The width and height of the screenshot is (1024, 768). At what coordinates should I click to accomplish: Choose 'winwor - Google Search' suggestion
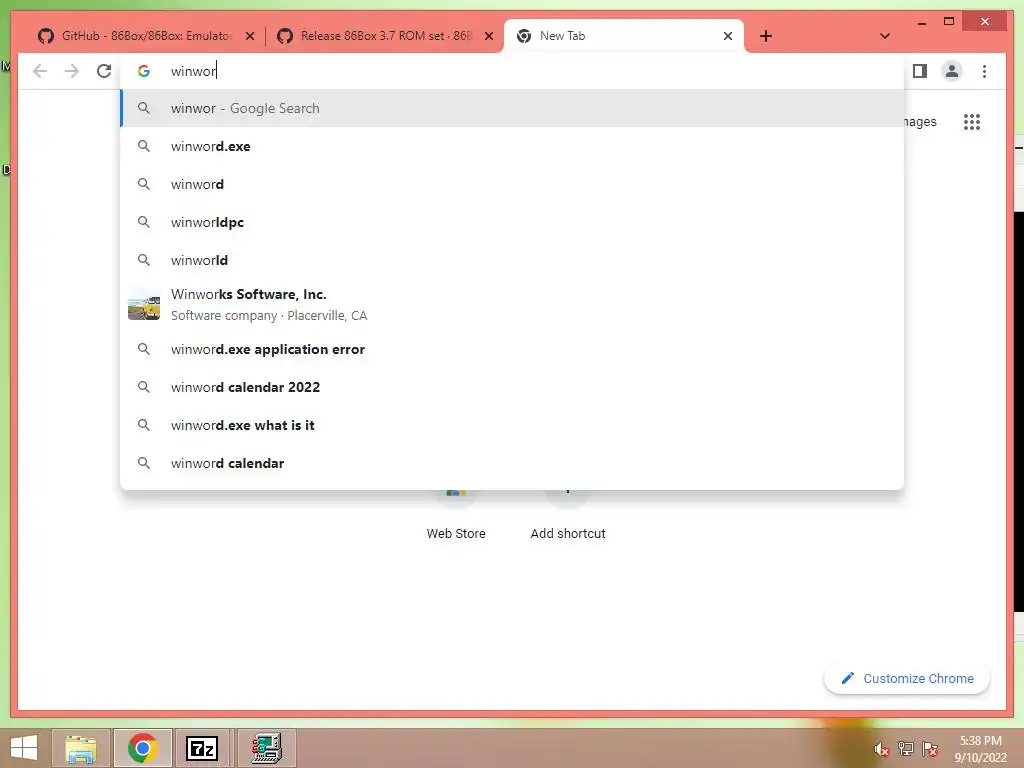point(512,108)
